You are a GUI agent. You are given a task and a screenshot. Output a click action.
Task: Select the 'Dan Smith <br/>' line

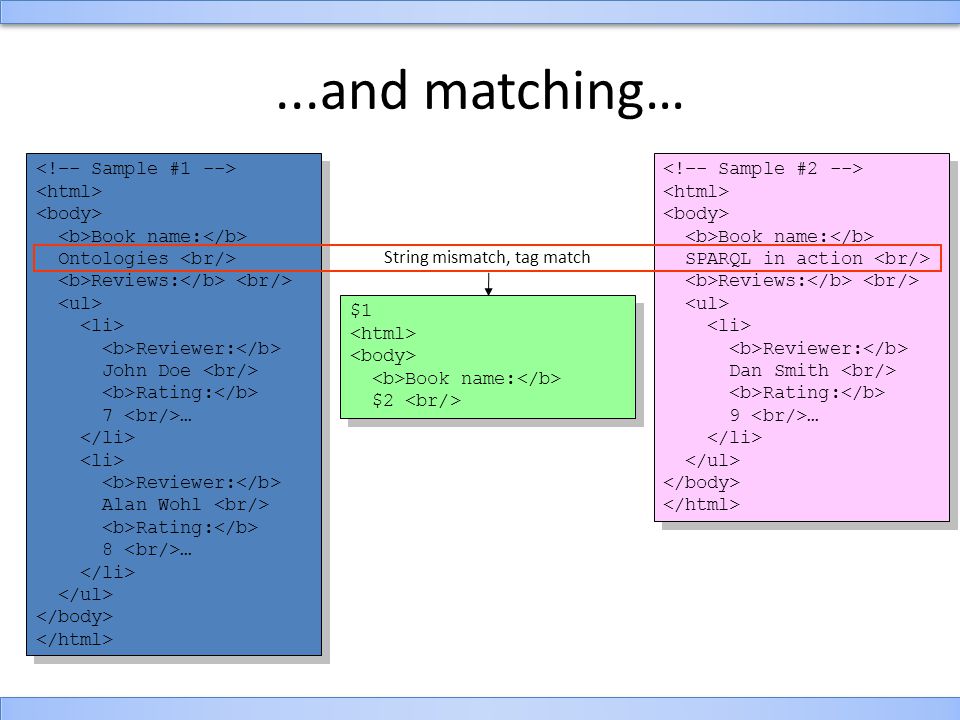[812, 370]
